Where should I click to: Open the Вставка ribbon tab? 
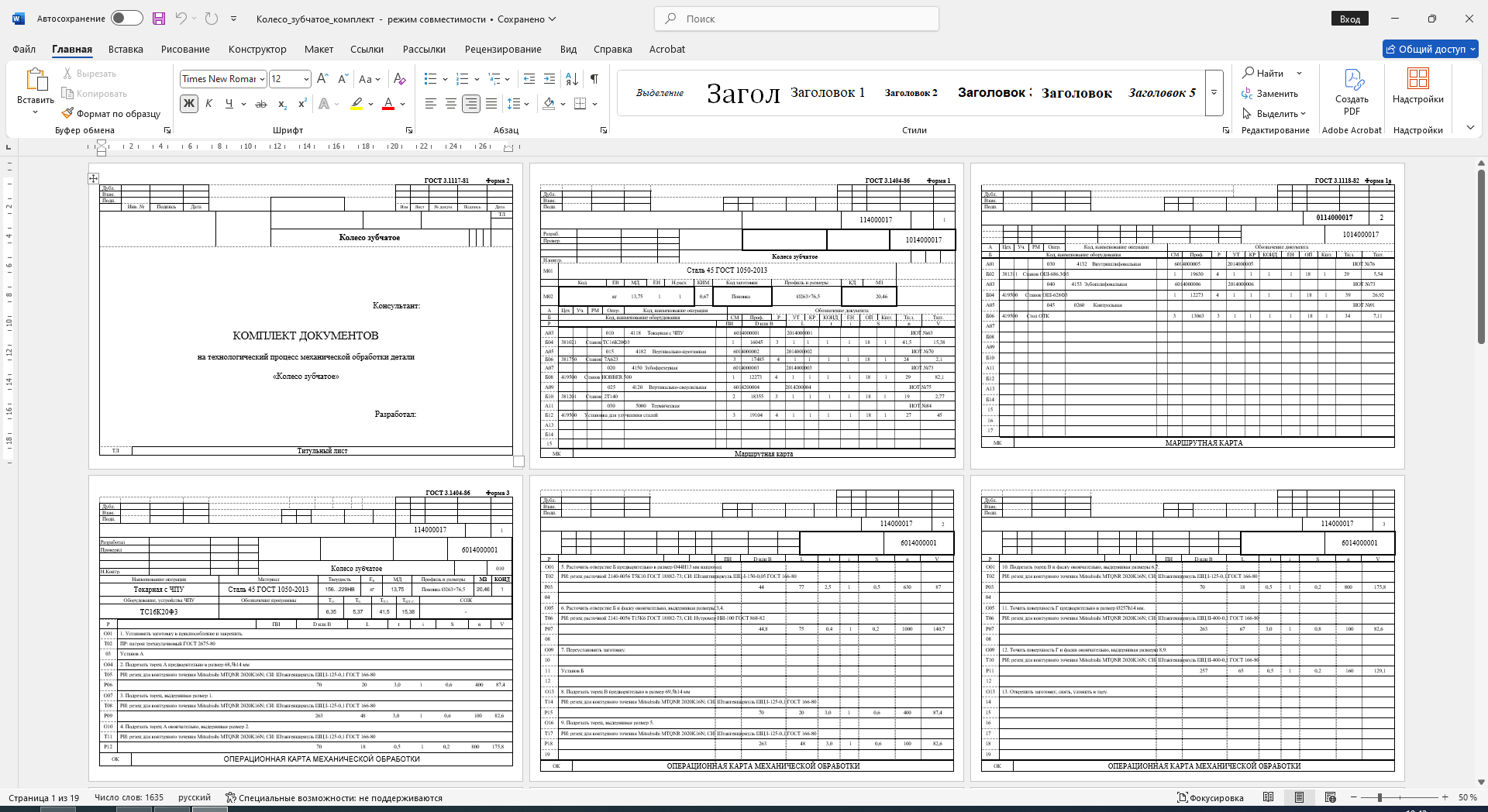click(126, 49)
